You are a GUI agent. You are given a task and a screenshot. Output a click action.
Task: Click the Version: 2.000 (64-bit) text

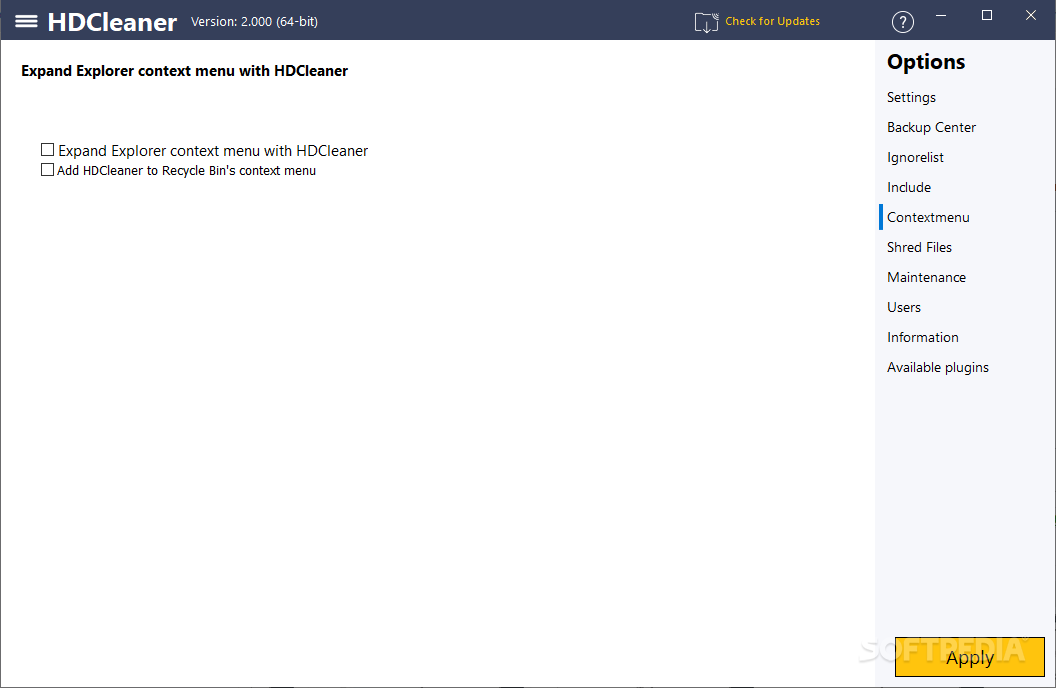[254, 22]
